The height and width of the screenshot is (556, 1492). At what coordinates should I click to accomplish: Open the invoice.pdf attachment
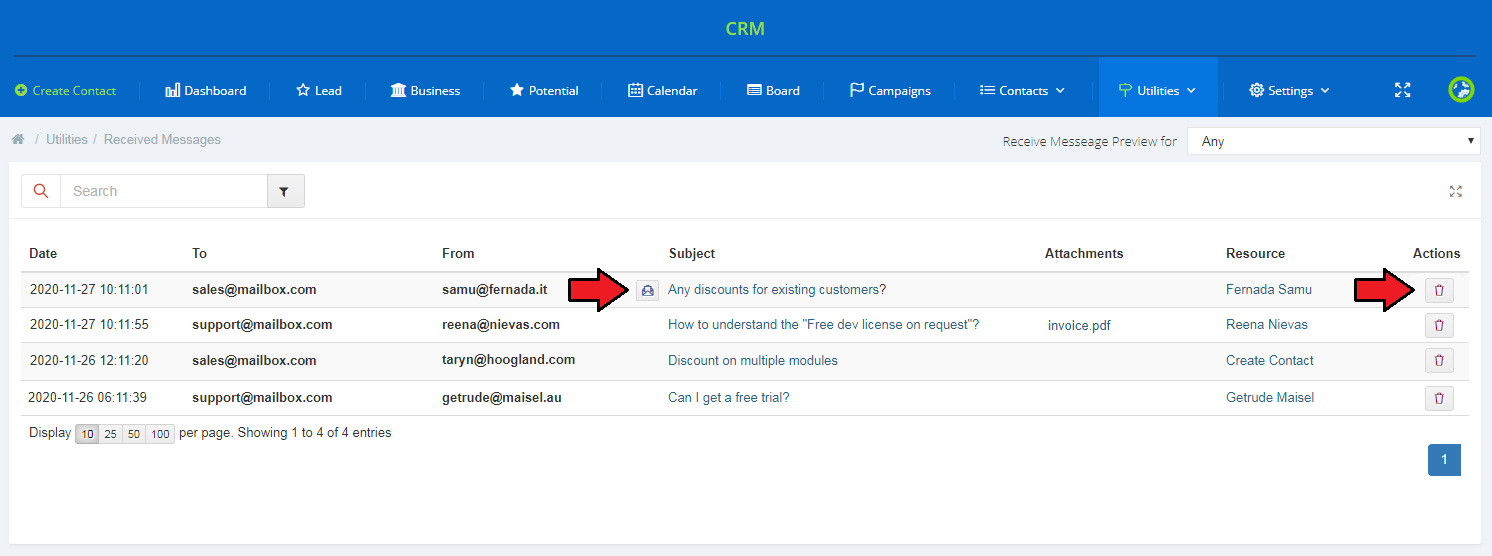pyautogui.click(x=1079, y=325)
